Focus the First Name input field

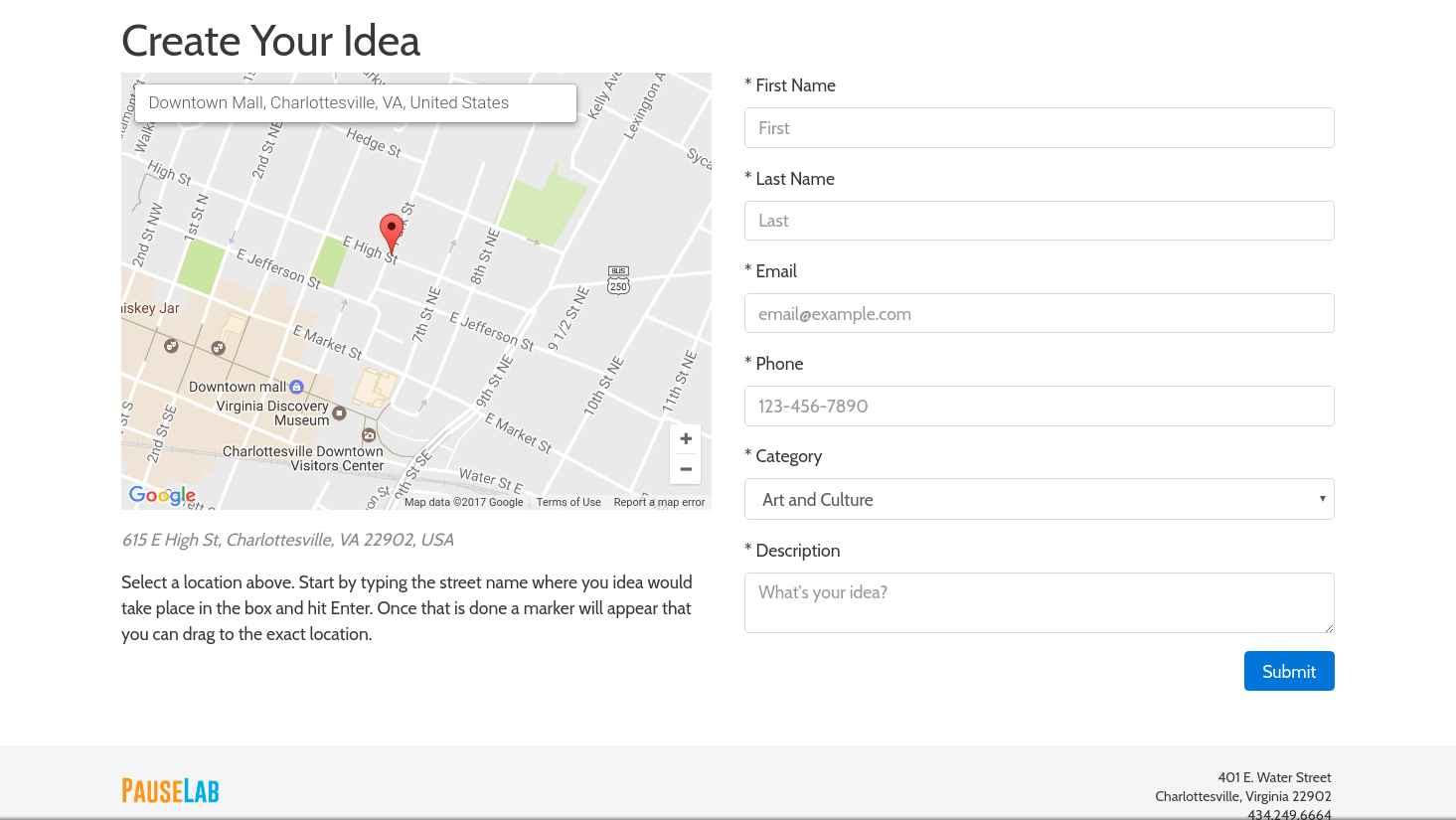[x=1039, y=128]
